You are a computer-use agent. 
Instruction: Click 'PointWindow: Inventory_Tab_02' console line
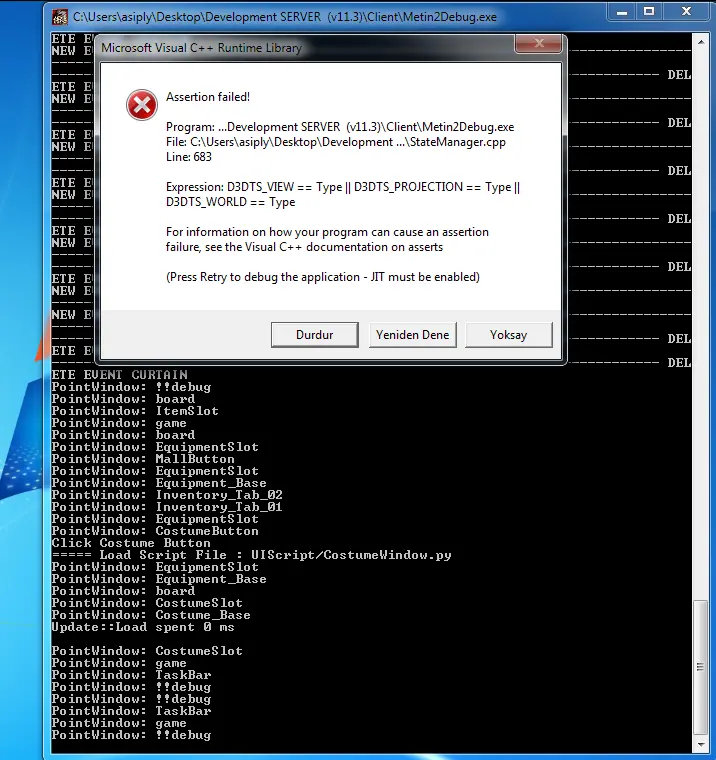tap(167, 495)
